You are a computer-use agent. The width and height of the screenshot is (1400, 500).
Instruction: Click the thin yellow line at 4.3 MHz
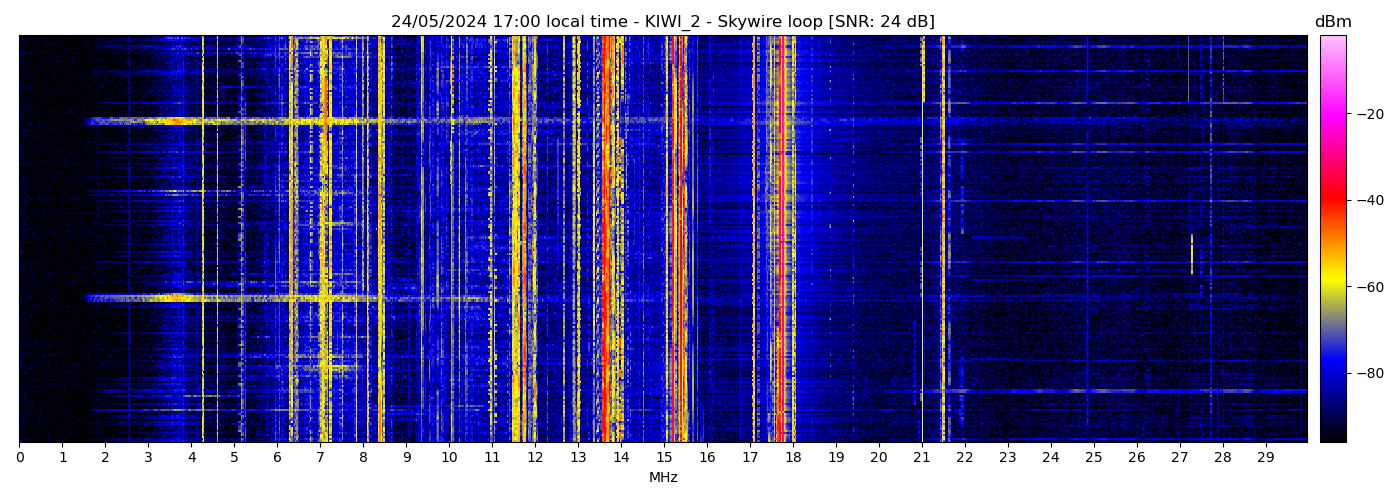pos(203,240)
